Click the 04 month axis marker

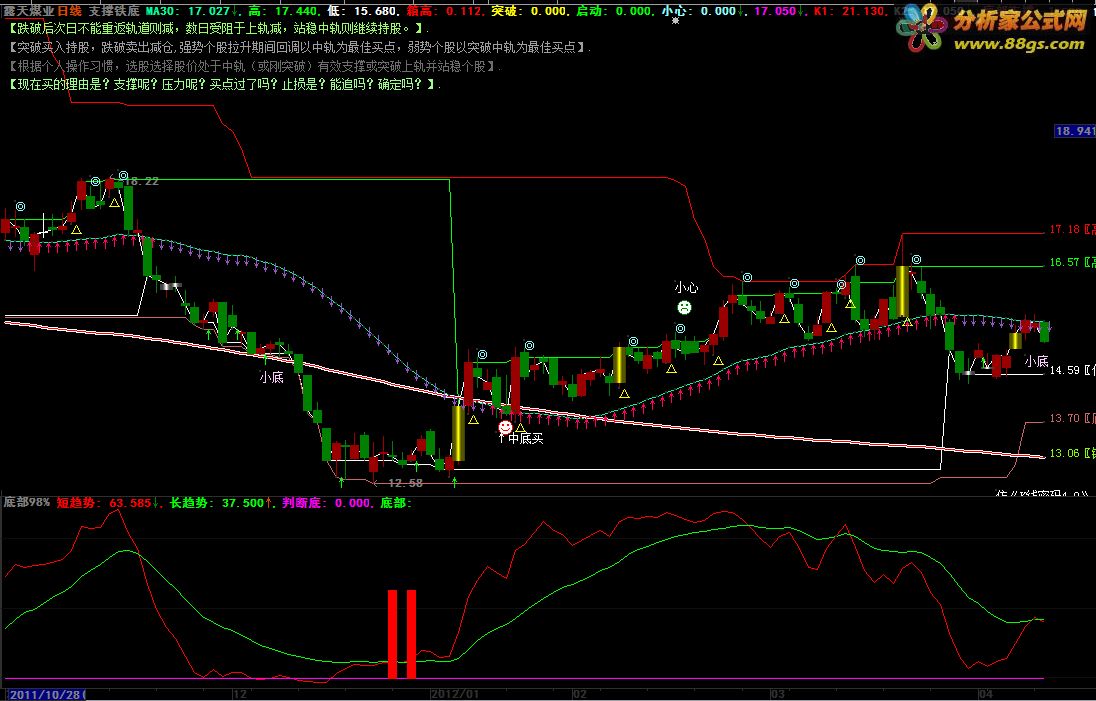coord(985,694)
